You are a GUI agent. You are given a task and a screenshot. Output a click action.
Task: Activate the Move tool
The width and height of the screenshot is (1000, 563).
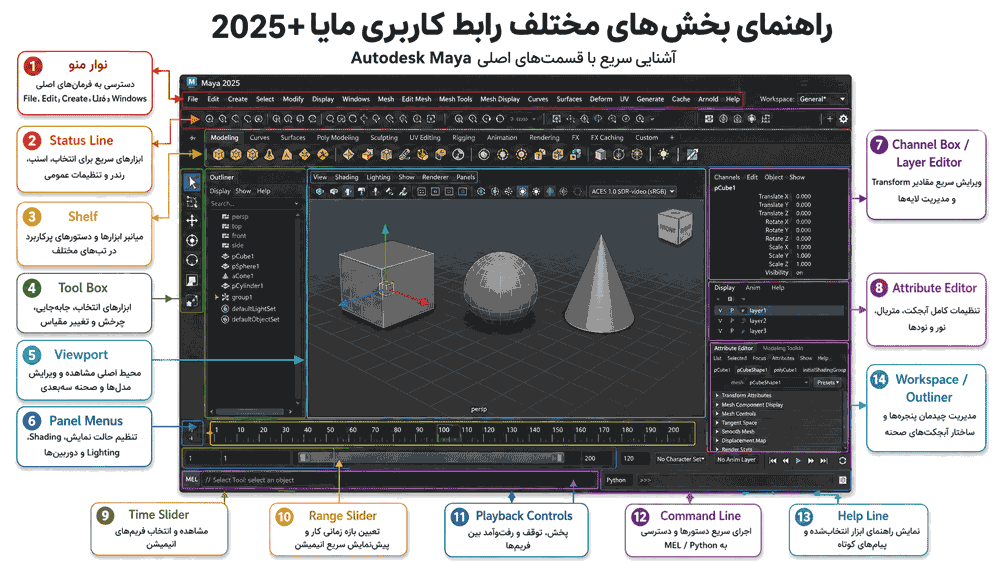[x=192, y=221]
